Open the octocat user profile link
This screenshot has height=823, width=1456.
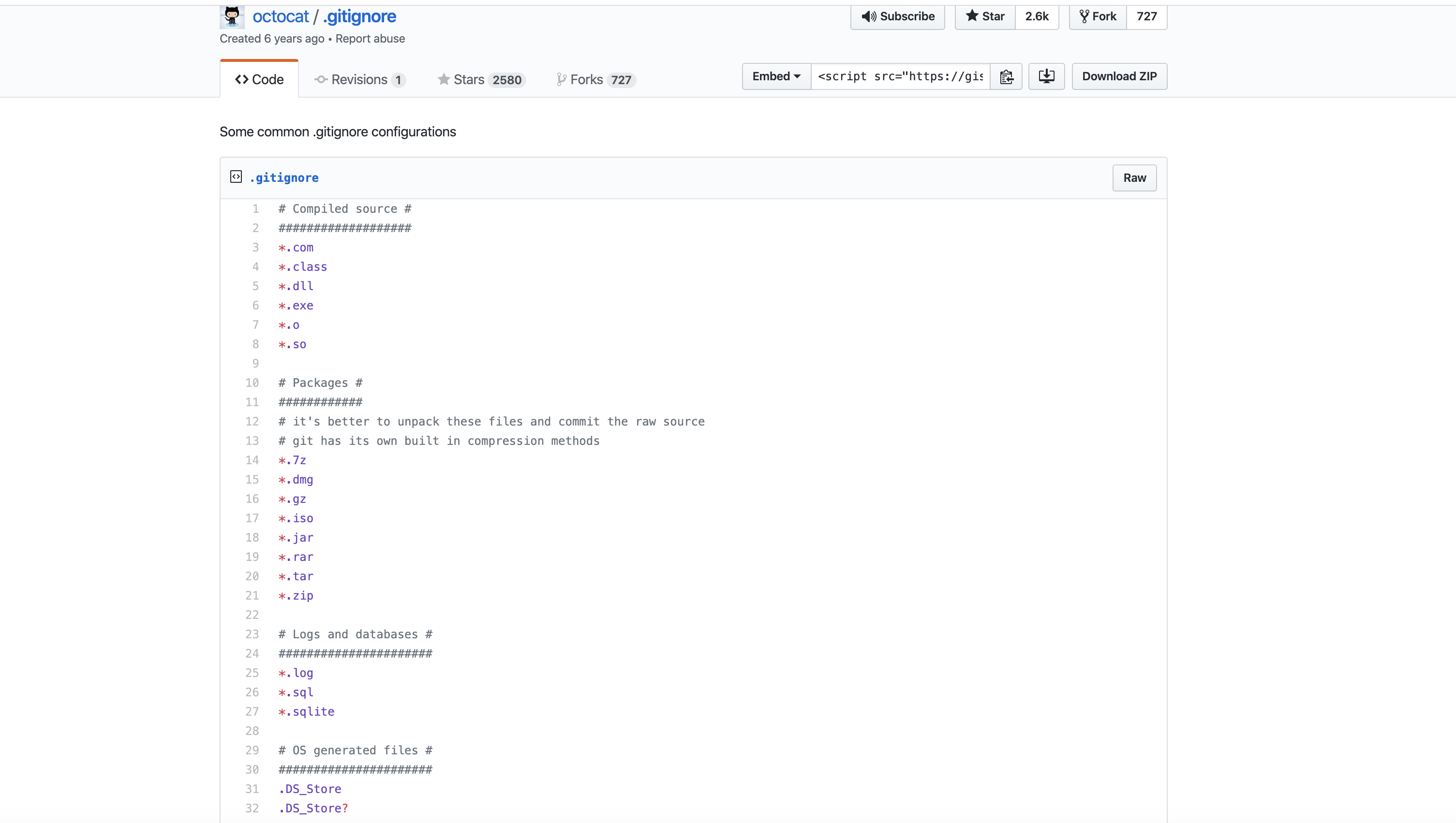[x=281, y=16]
